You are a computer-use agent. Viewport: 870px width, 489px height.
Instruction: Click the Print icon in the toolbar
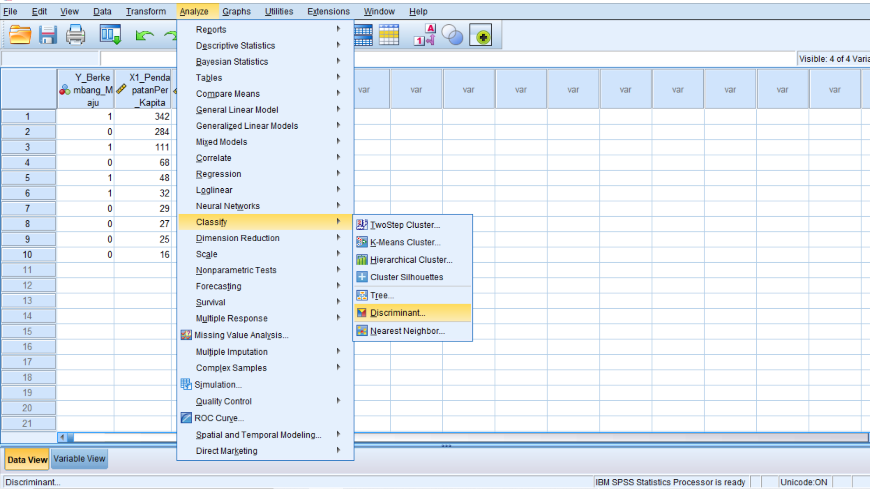click(75, 35)
